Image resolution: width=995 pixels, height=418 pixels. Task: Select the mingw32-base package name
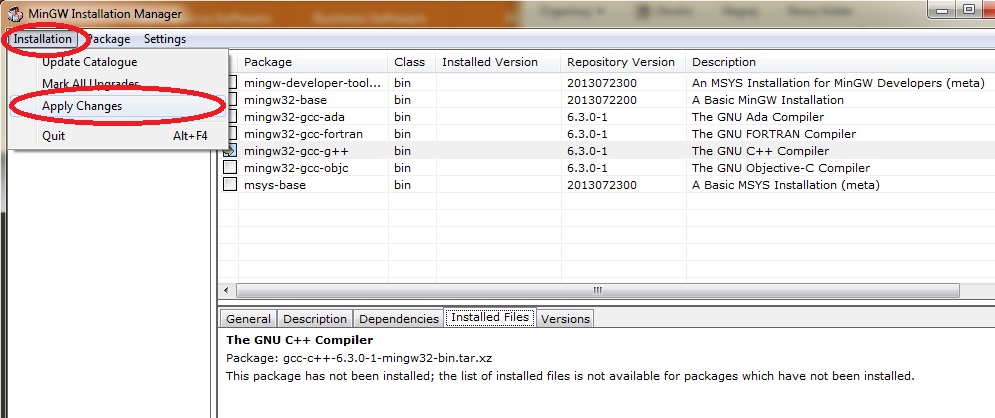point(286,100)
